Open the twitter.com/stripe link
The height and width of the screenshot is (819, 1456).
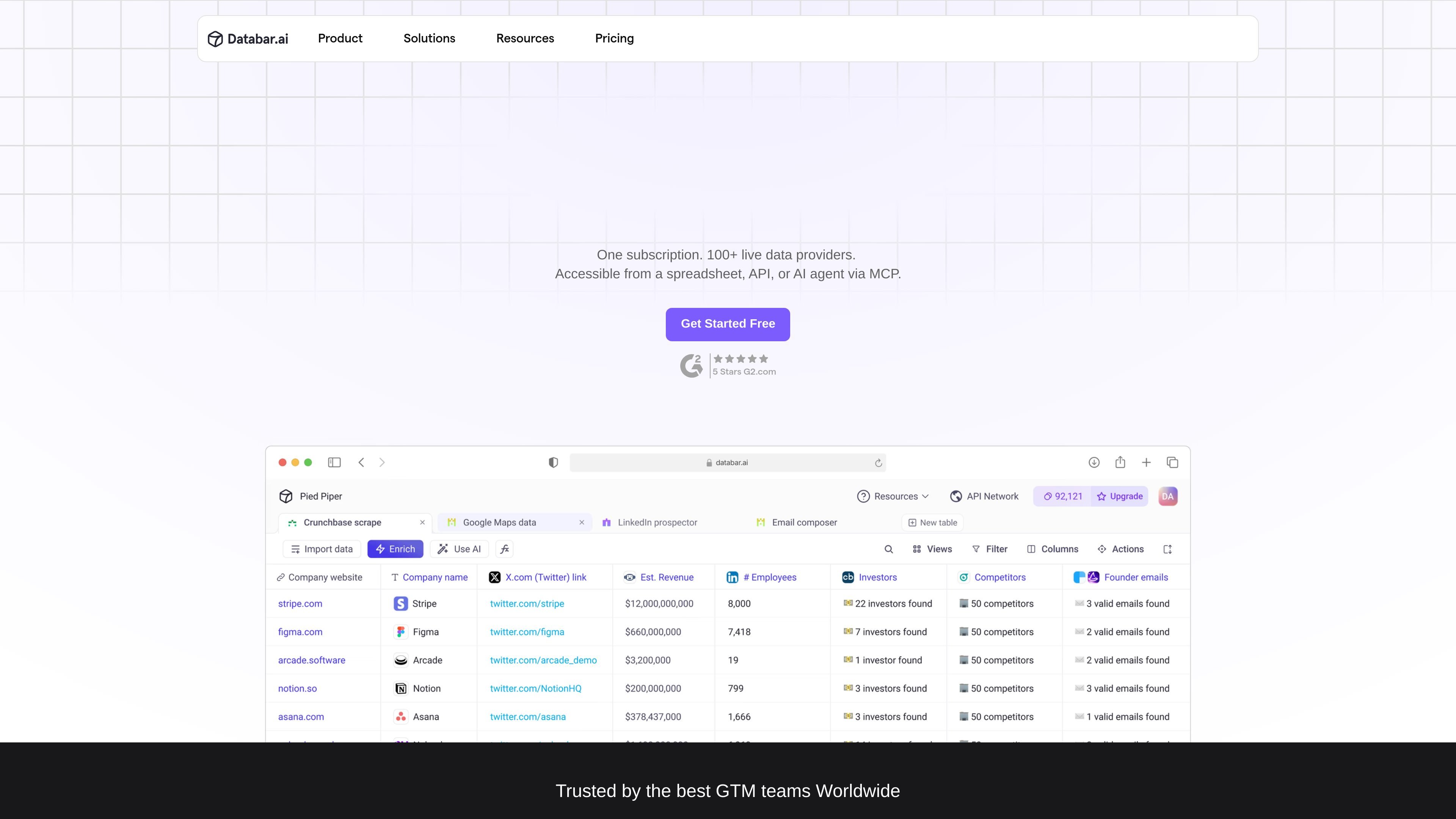point(527,604)
